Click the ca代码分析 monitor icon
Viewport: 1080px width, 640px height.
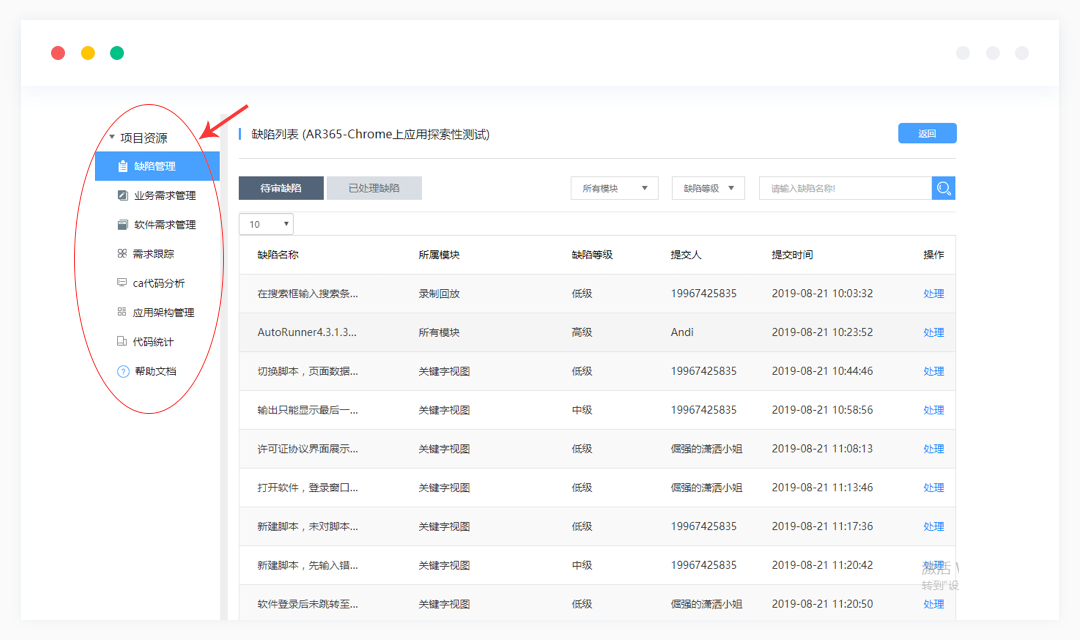pos(122,283)
